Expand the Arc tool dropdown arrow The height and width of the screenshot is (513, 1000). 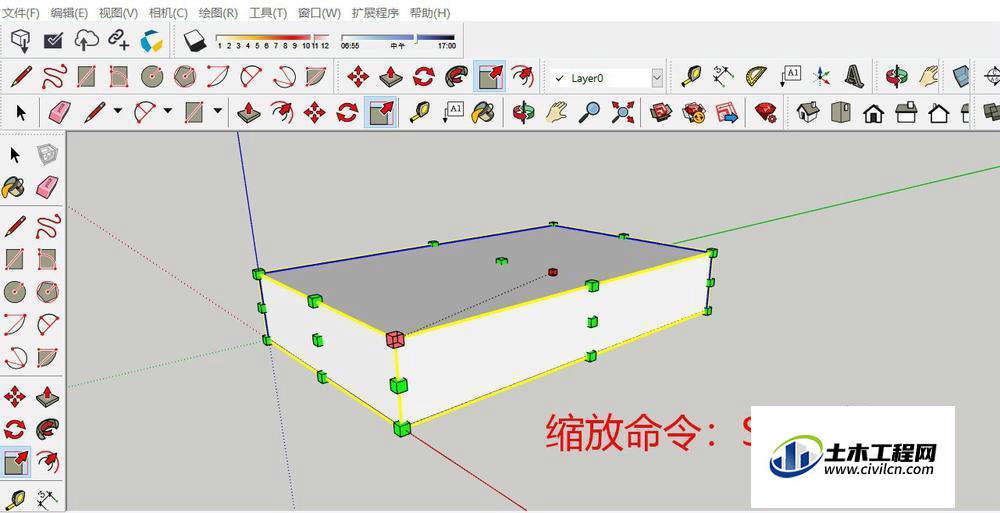tap(168, 111)
